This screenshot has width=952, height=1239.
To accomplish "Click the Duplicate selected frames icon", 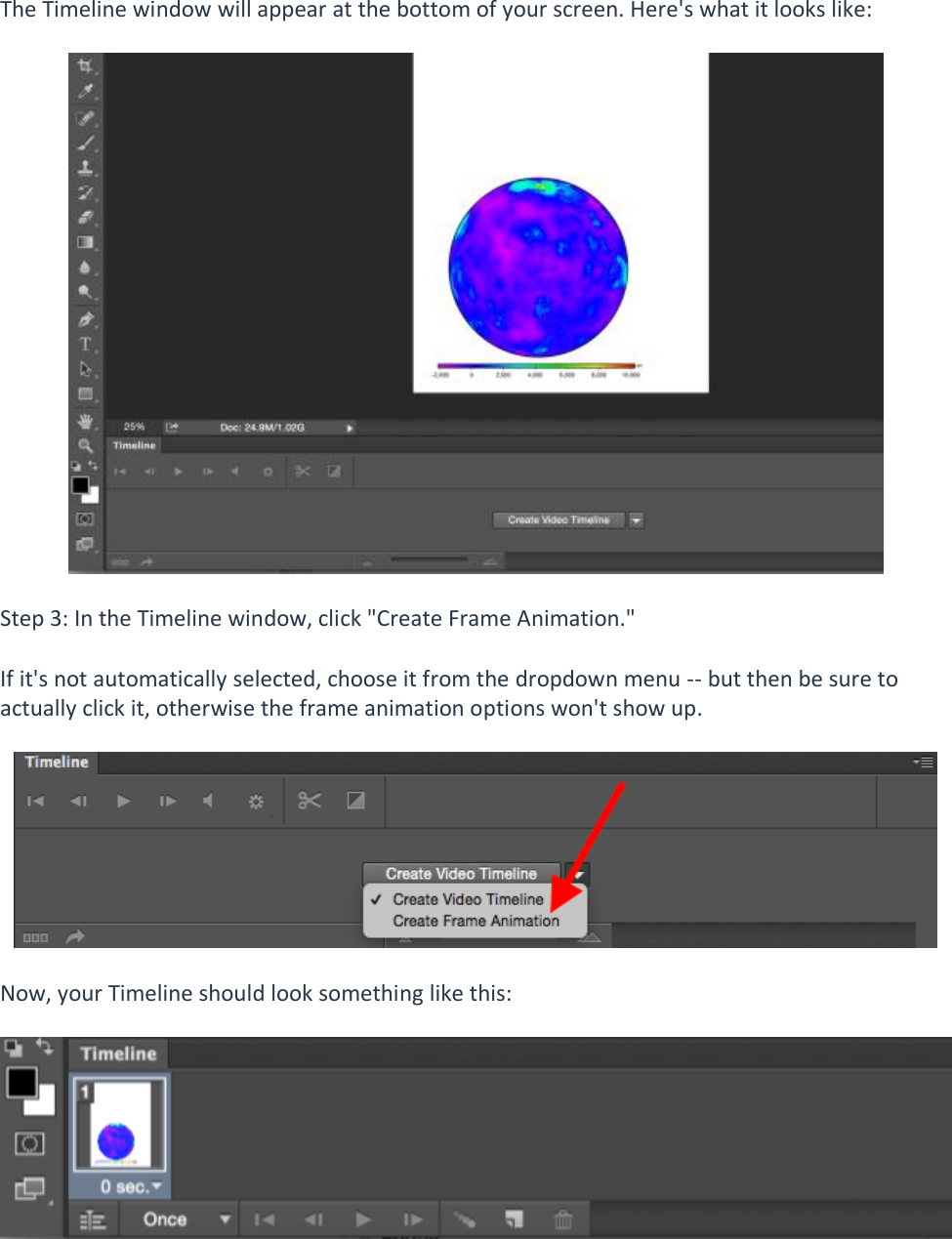I will 513,1218.
